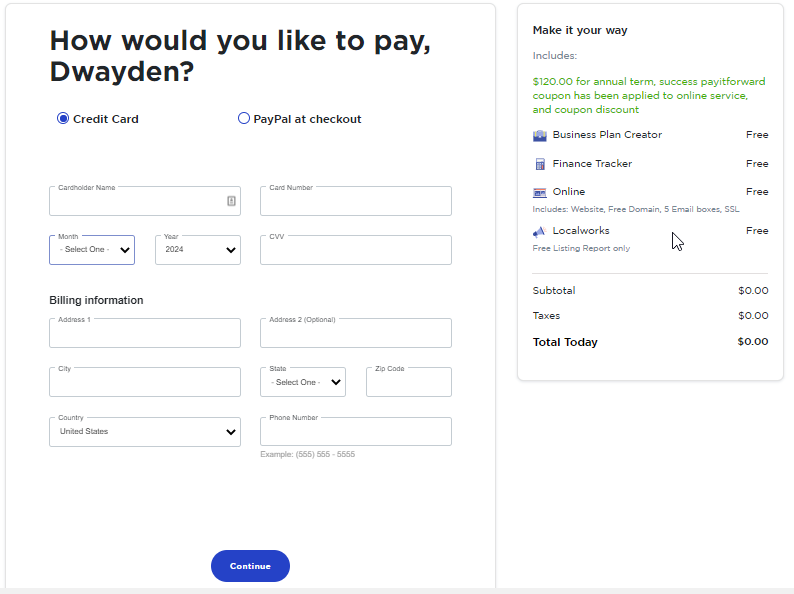794x594 pixels.
Task: Click the Business Plan Creator icon
Action: point(540,135)
